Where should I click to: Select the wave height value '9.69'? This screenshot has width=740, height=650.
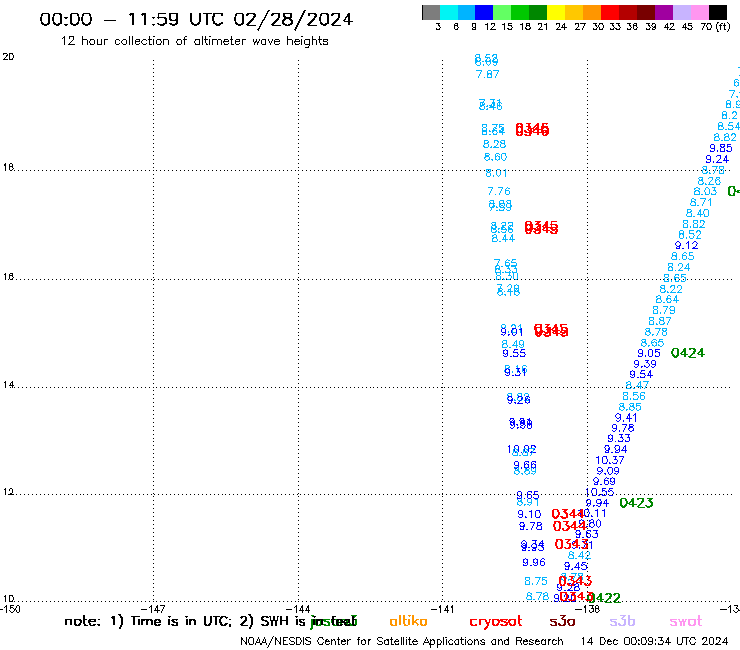(x=604, y=481)
